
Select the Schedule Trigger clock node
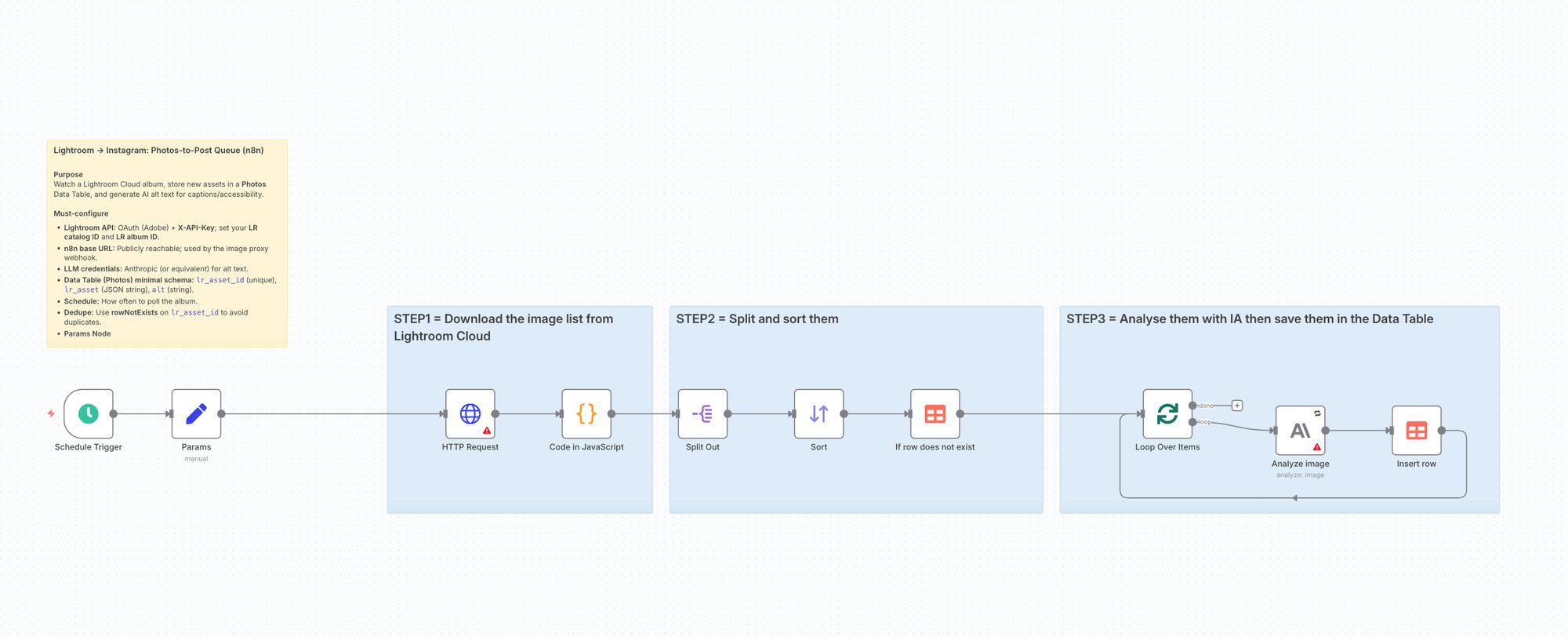(89, 413)
